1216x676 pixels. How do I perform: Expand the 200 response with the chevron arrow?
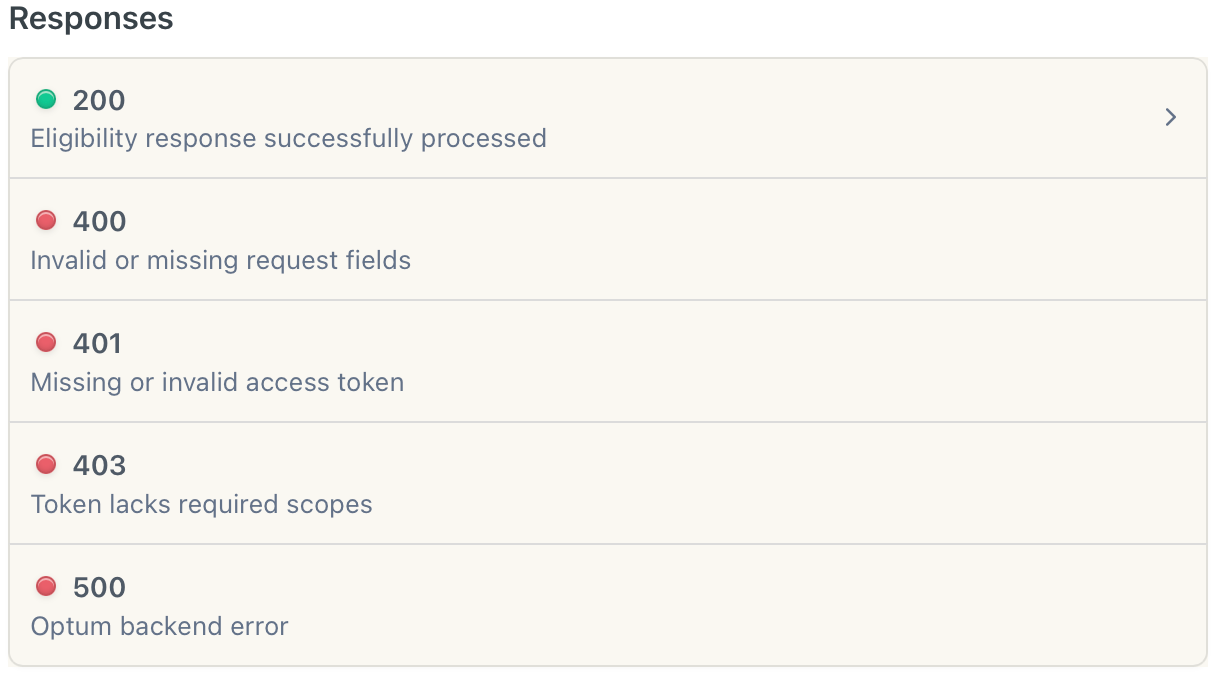[x=1171, y=118]
